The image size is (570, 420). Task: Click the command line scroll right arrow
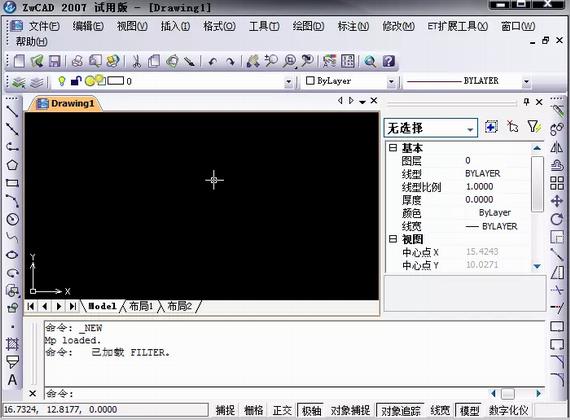538,393
